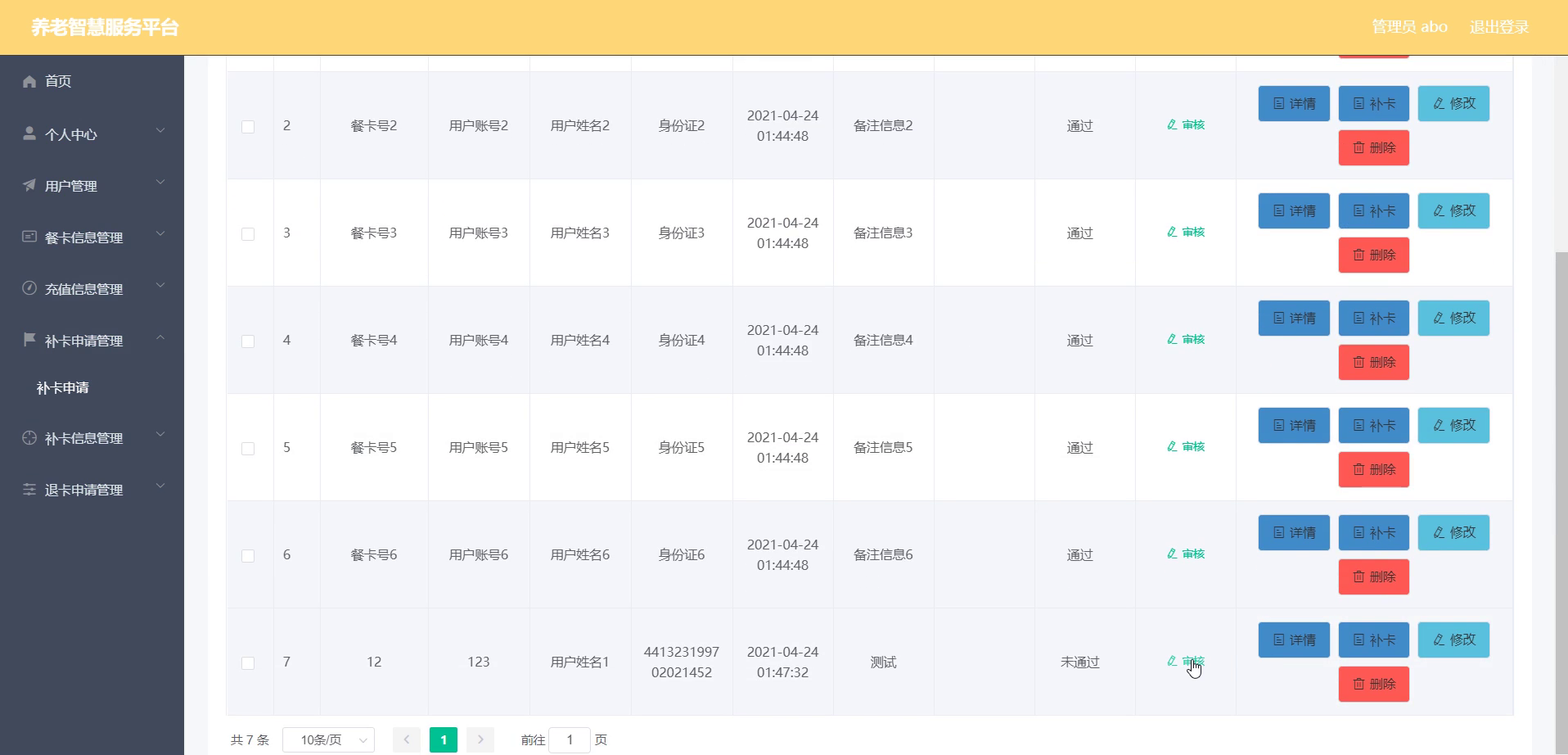Viewport: 1568px width, 755px height.
Task: Click 审核 pencil icon in row 3
Action: point(1172,232)
